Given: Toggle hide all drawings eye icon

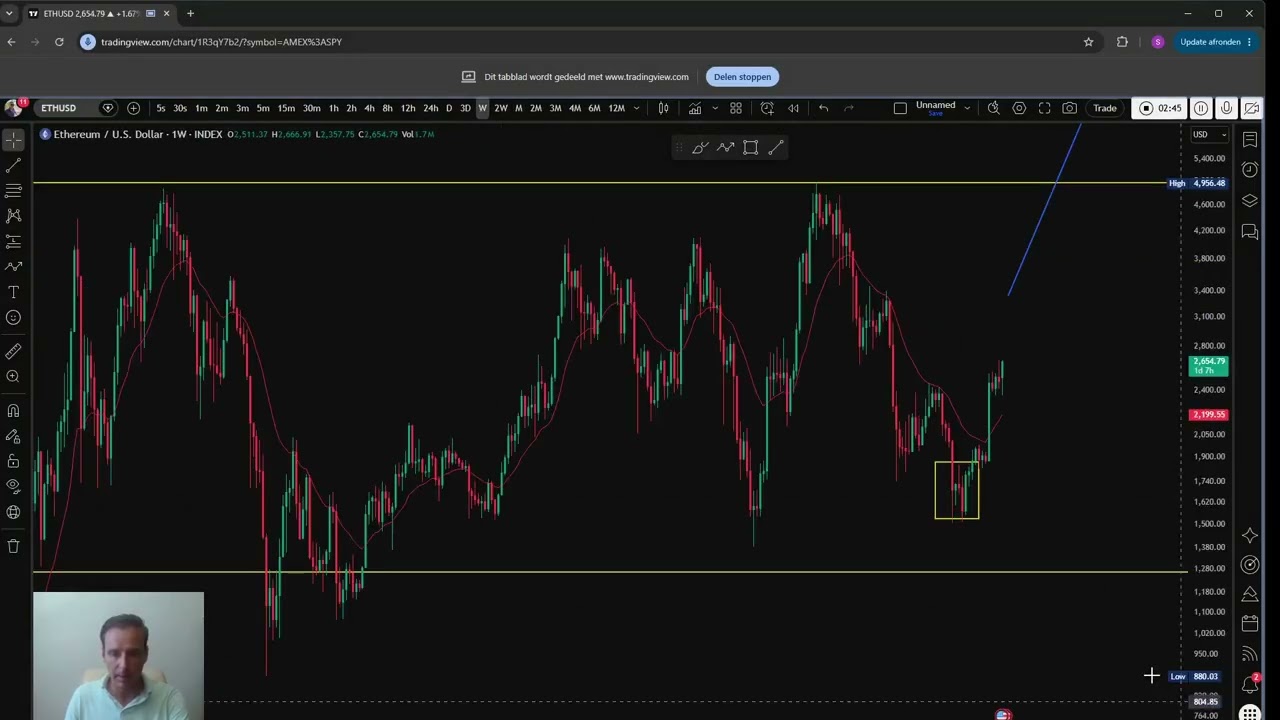Looking at the screenshot, I should (x=13, y=487).
